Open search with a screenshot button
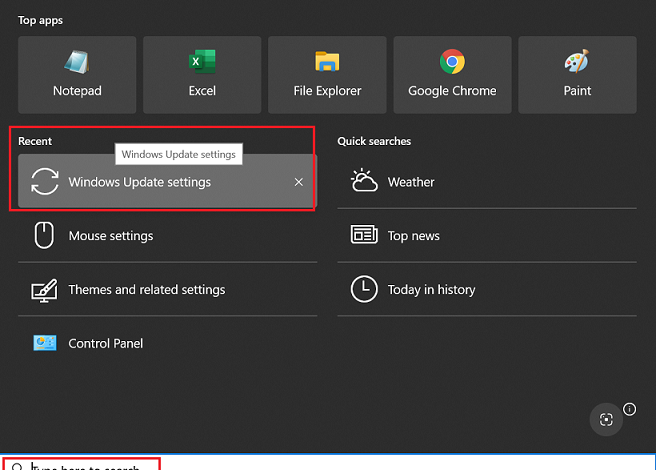The image size is (656, 470). pyautogui.click(x=605, y=420)
